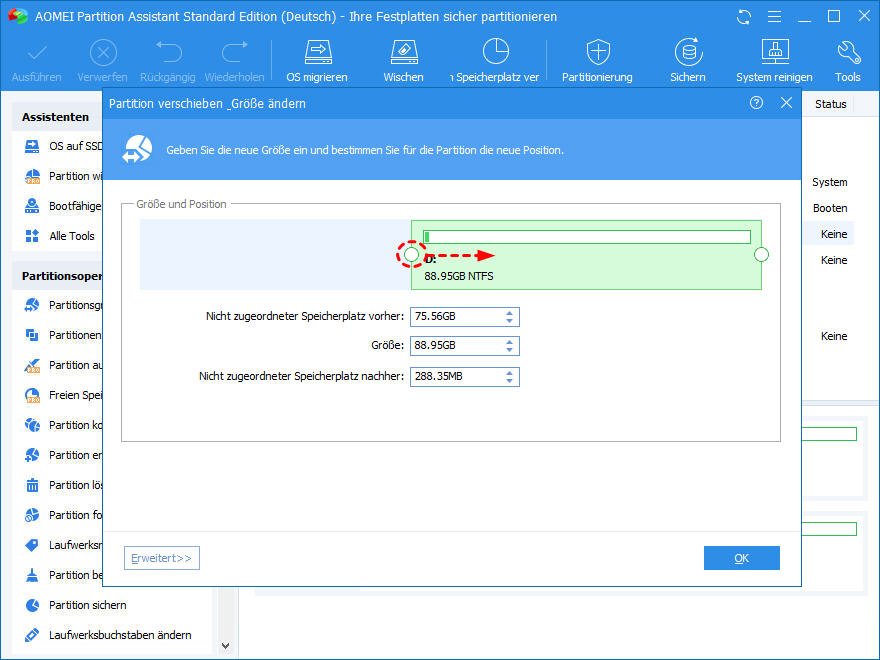This screenshot has height=660, width=880.
Task: Open the Sichern backup tool
Action: tap(688, 61)
